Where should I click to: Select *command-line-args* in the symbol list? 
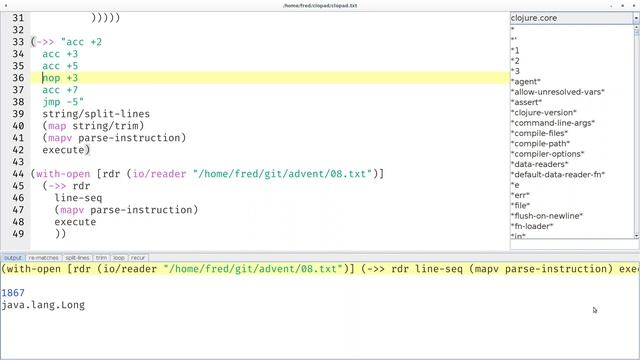tap(553, 123)
